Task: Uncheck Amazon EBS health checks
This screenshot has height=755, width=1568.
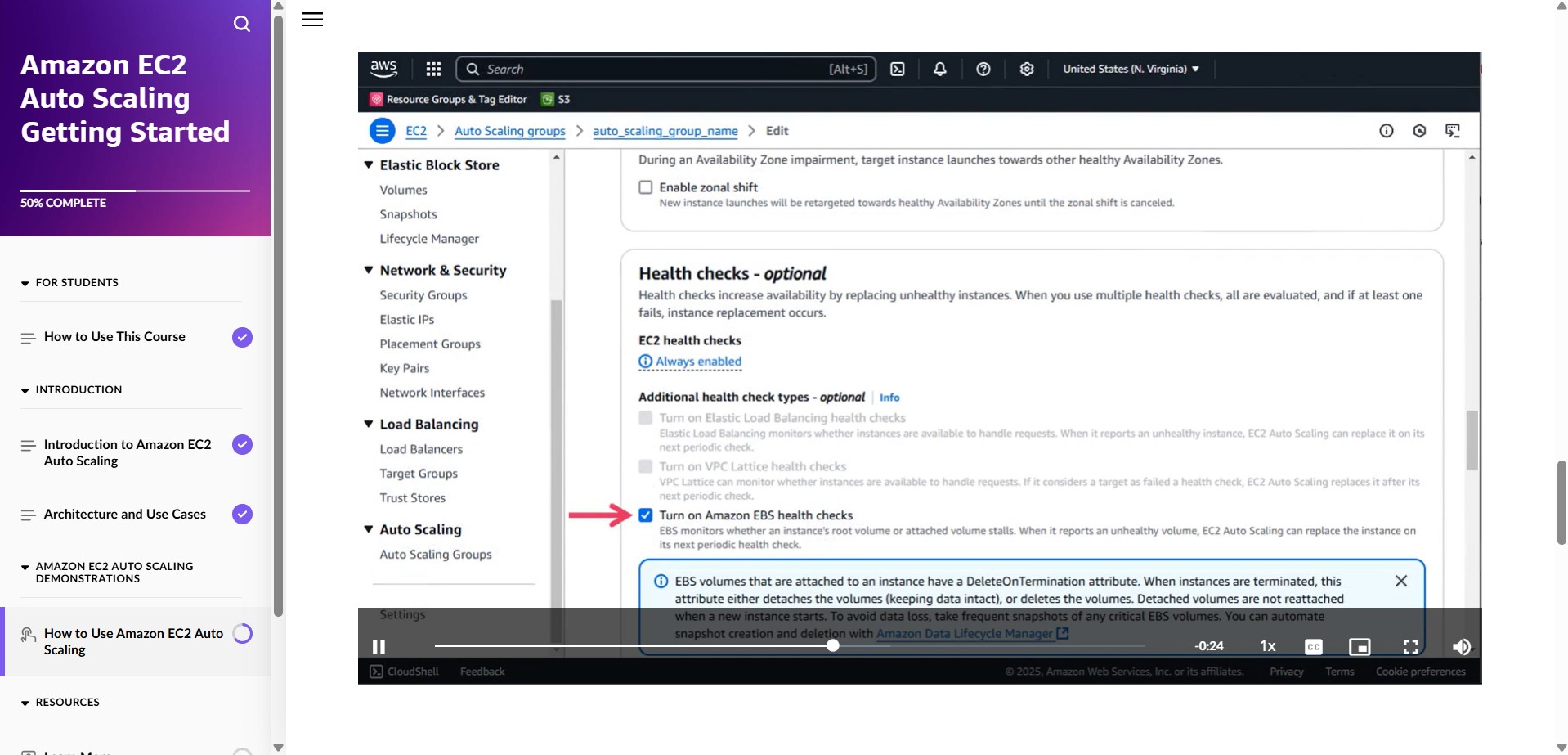Action: tap(646, 515)
